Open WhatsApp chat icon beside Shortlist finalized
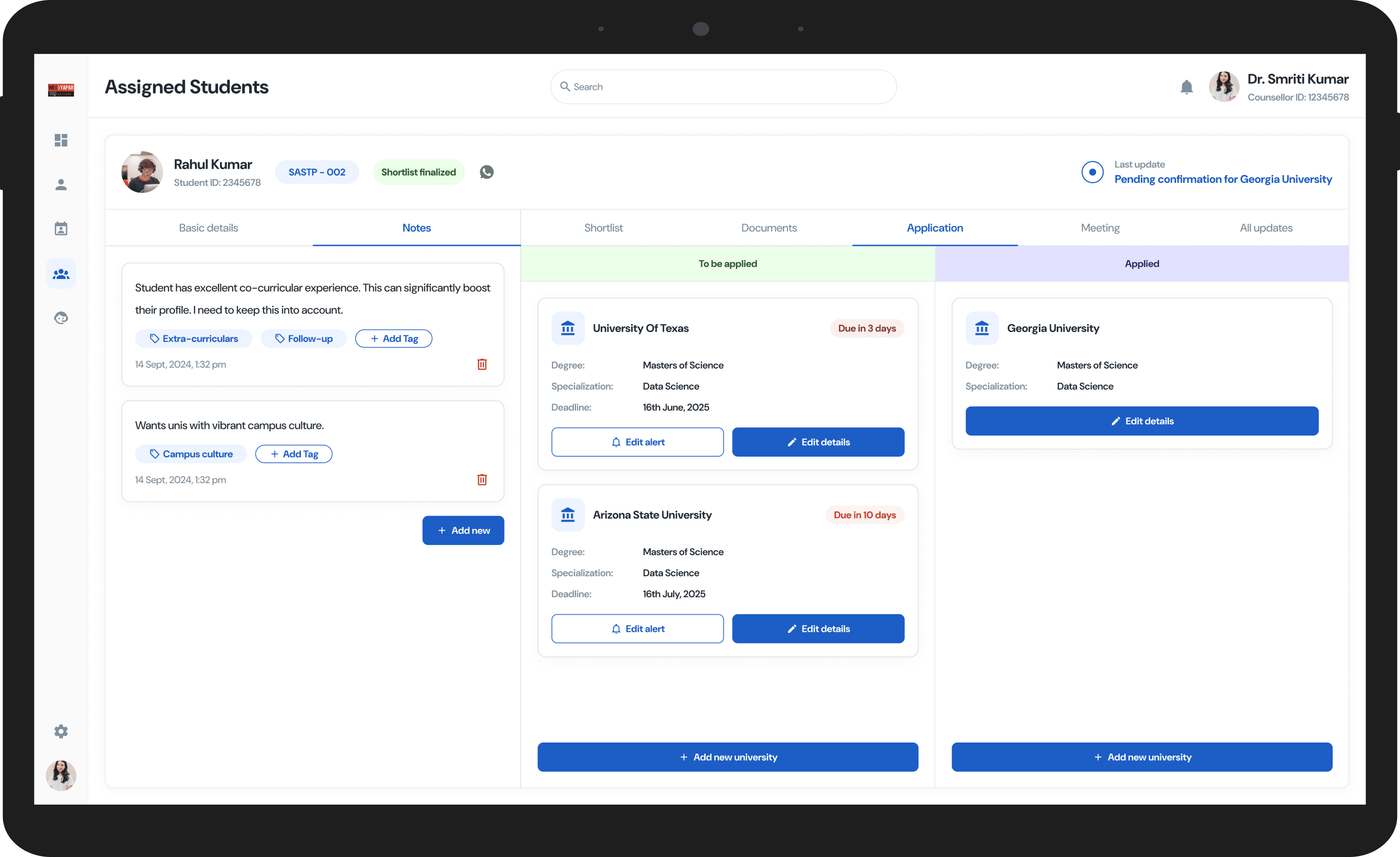The width and height of the screenshot is (1400, 857). point(486,172)
